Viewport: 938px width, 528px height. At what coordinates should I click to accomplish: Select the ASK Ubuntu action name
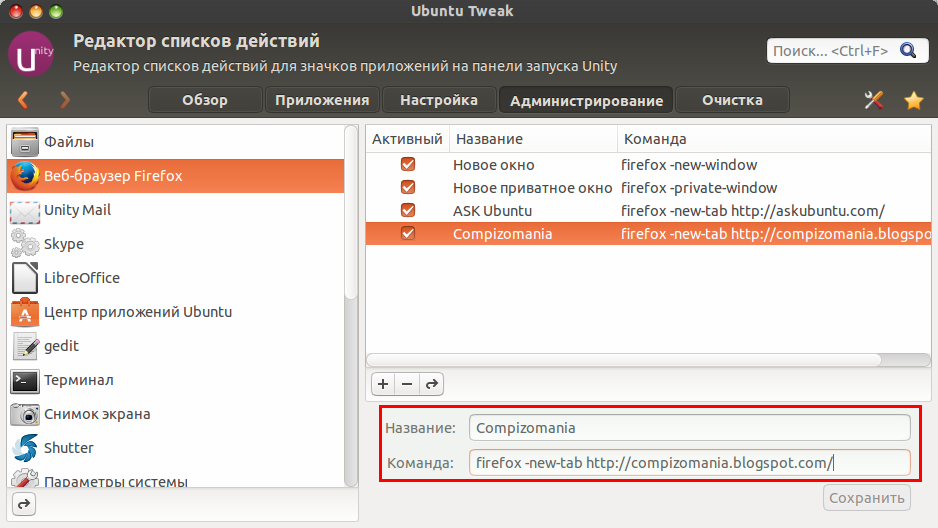point(492,211)
